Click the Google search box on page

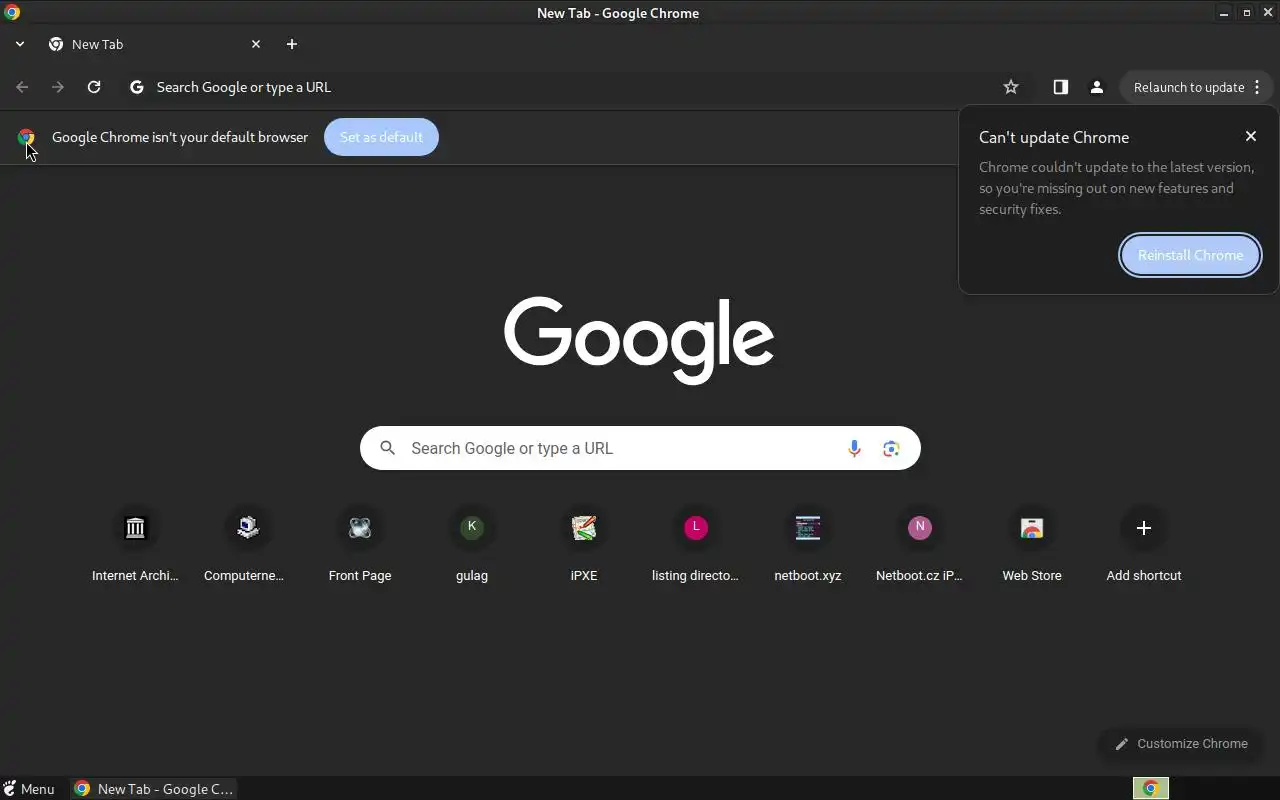click(640, 448)
